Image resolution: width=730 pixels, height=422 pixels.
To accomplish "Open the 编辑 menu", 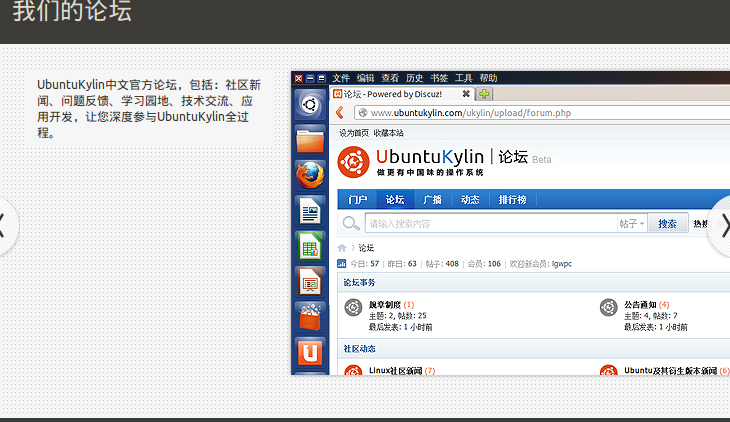I will point(365,78).
